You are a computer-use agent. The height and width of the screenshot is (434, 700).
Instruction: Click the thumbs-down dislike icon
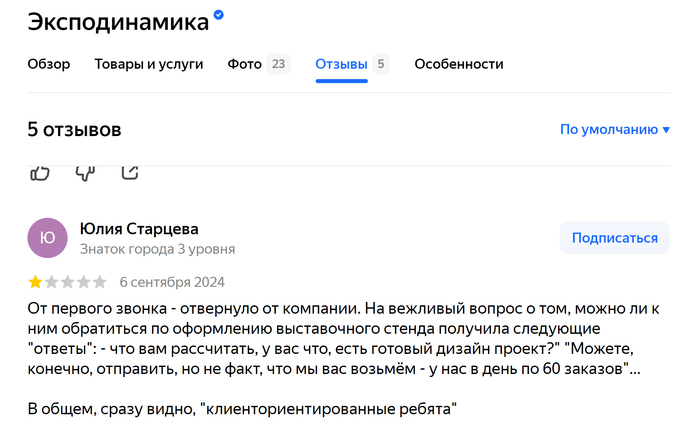pos(85,172)
